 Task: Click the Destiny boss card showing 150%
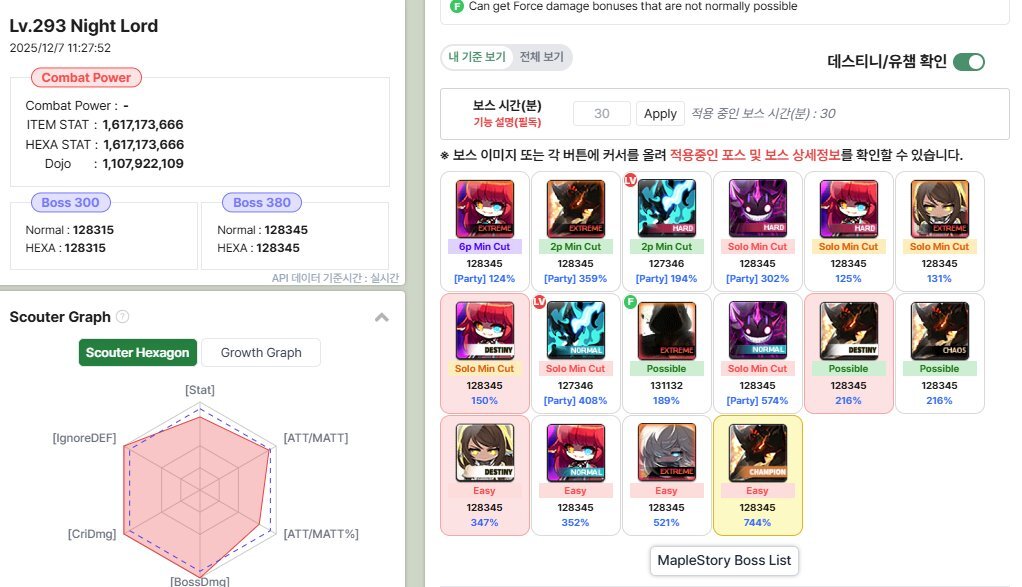484,353
